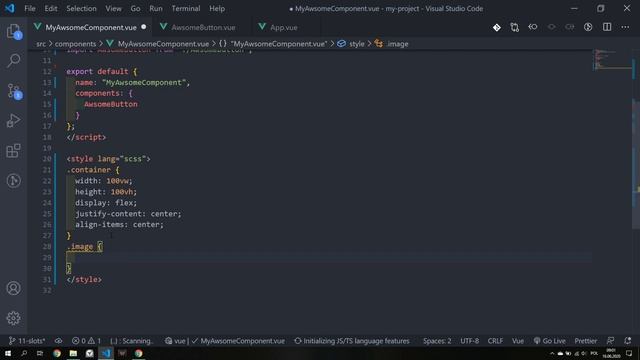The height and width of the screenshot is (360, 640).
Task: Open the Help menu
Action: [x=217, y=8]
